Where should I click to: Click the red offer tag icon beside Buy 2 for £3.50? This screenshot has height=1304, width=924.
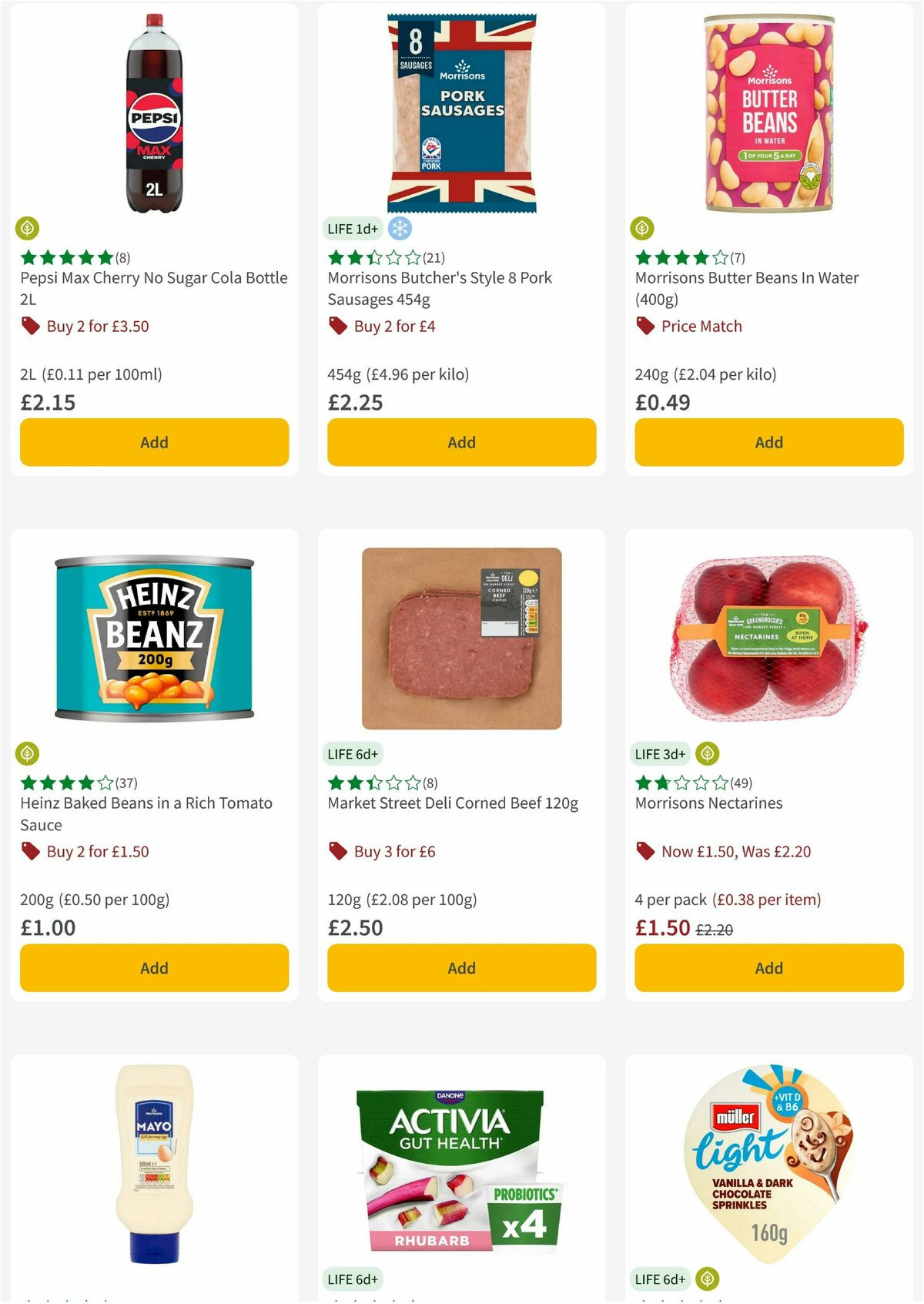point(30,326)
